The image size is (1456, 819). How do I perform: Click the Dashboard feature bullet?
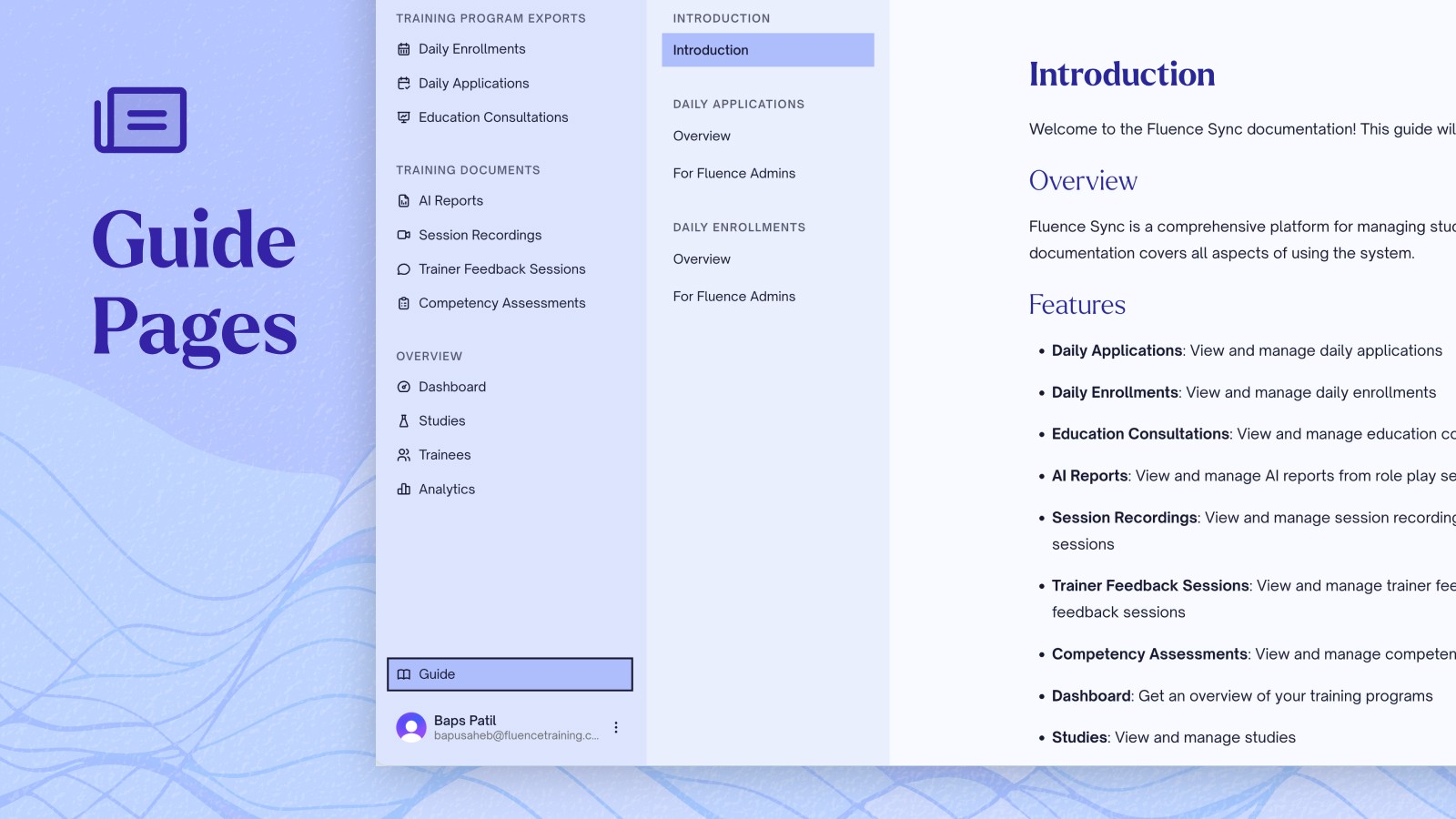coord(1242,696)
